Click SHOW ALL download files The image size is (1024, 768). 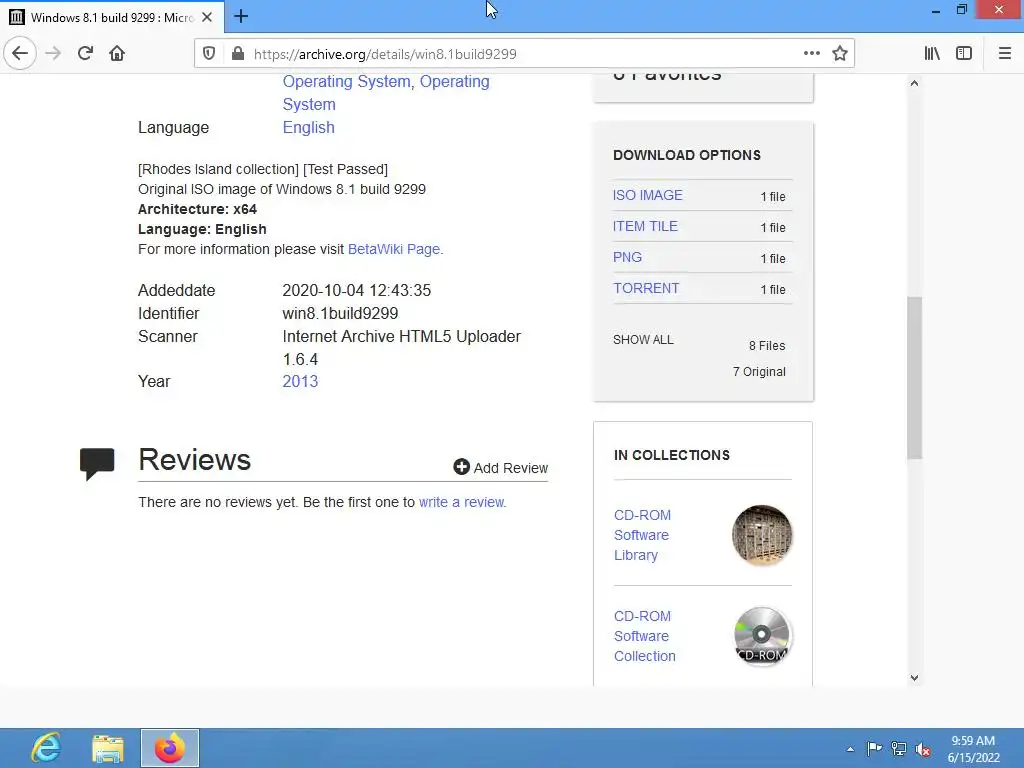[643, 340]
